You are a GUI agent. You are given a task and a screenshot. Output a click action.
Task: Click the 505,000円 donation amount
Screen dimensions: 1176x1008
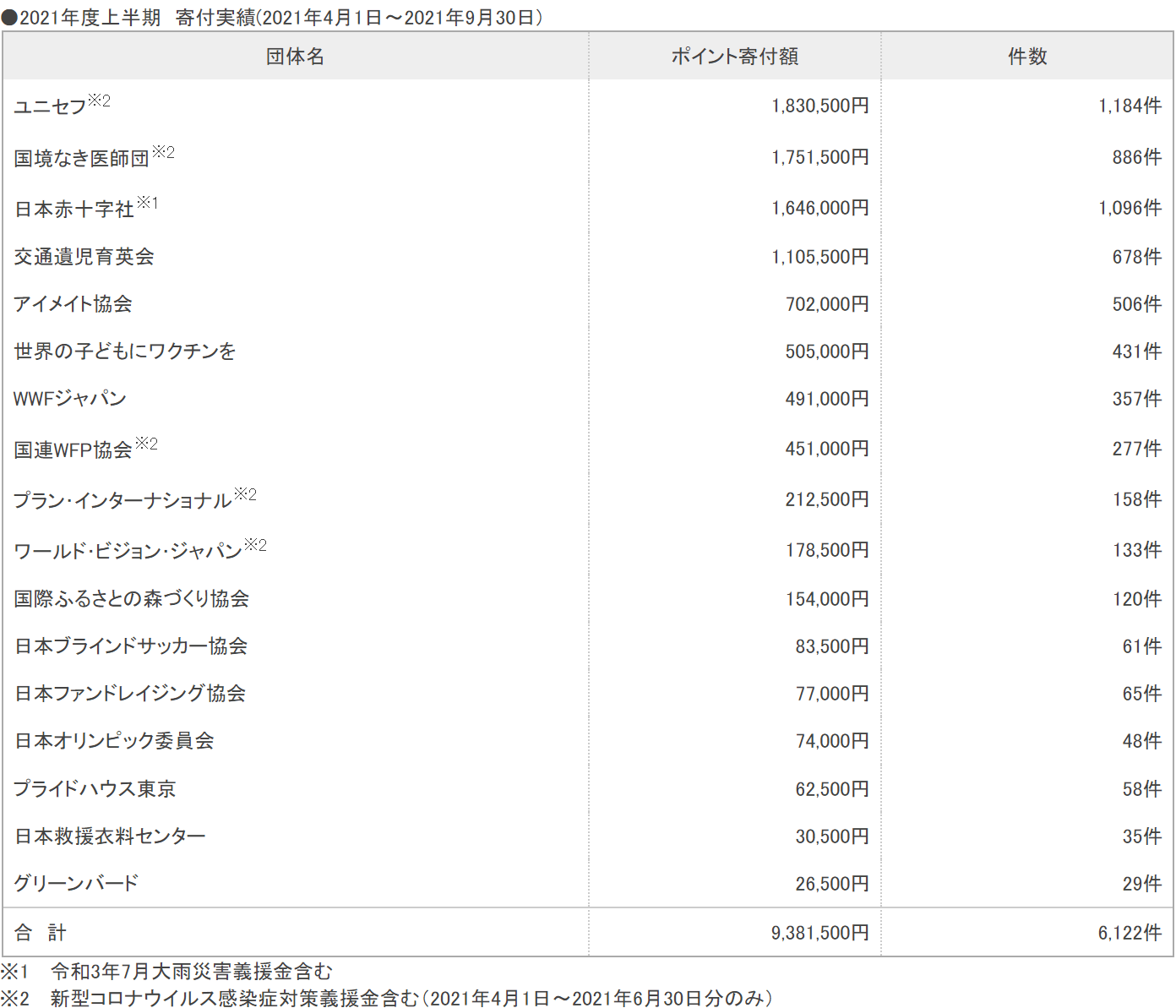pos(827,351)
